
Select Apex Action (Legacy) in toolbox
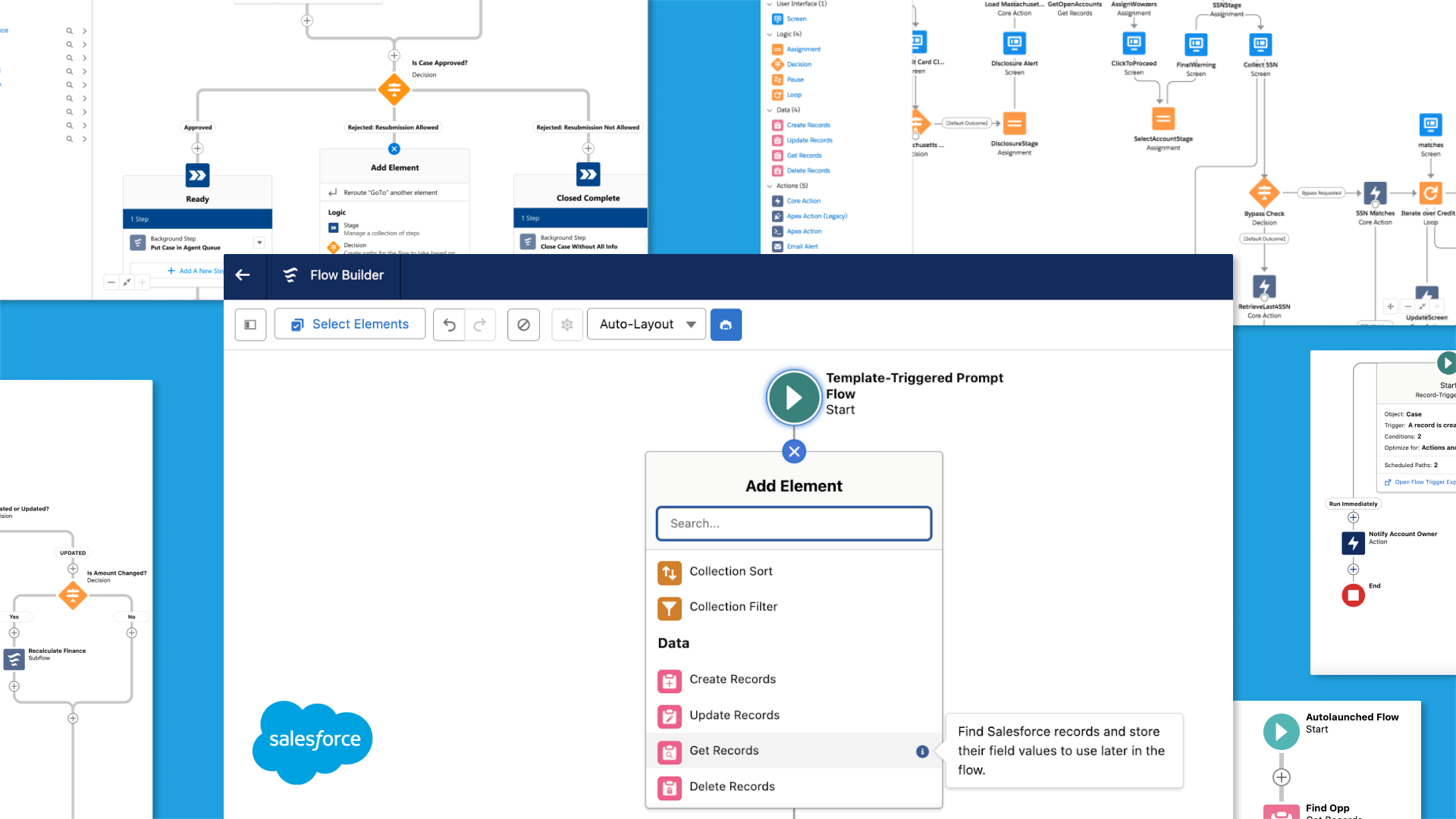coord(810,216)
